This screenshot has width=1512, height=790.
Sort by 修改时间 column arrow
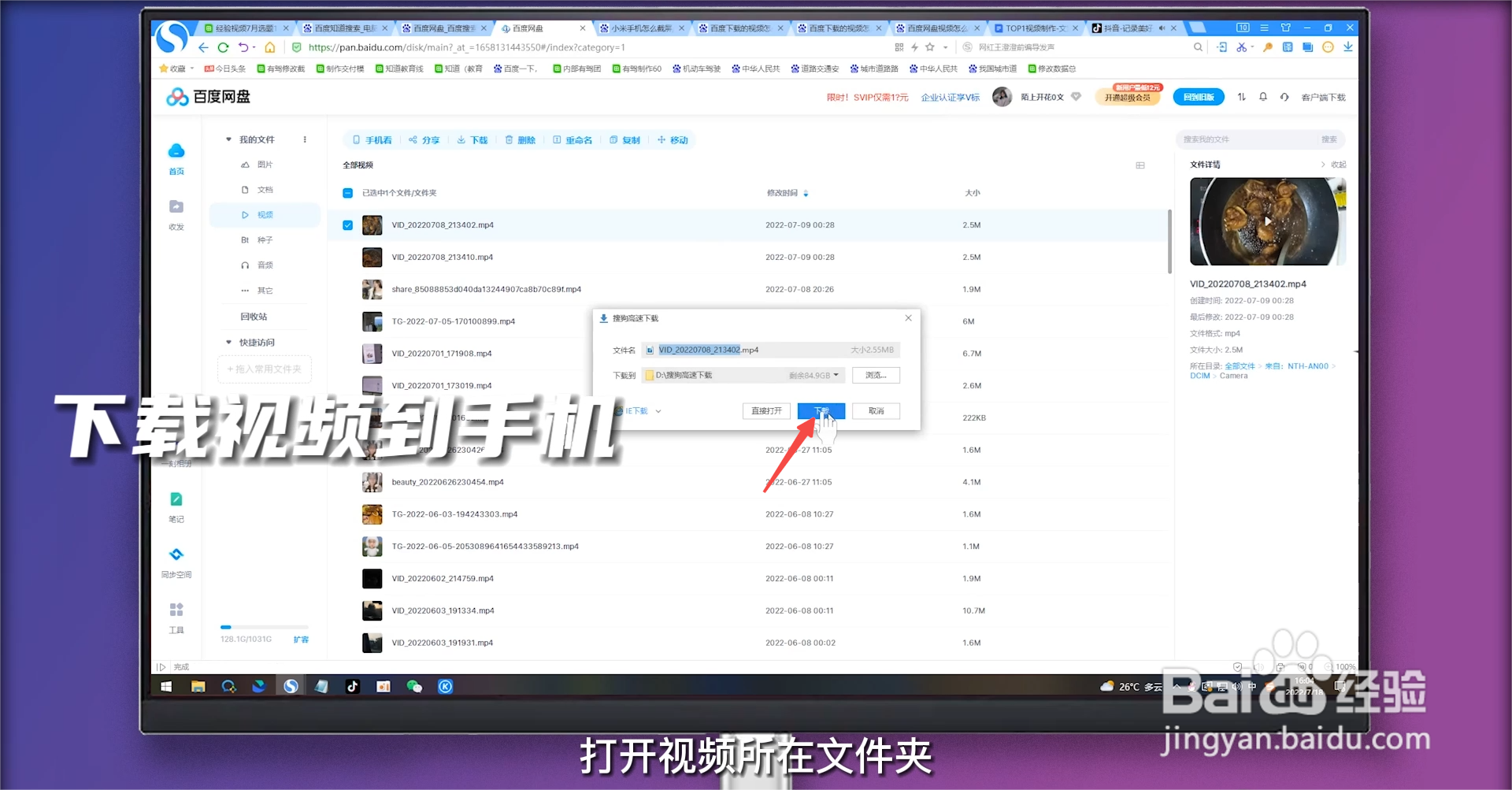point(806,193)
